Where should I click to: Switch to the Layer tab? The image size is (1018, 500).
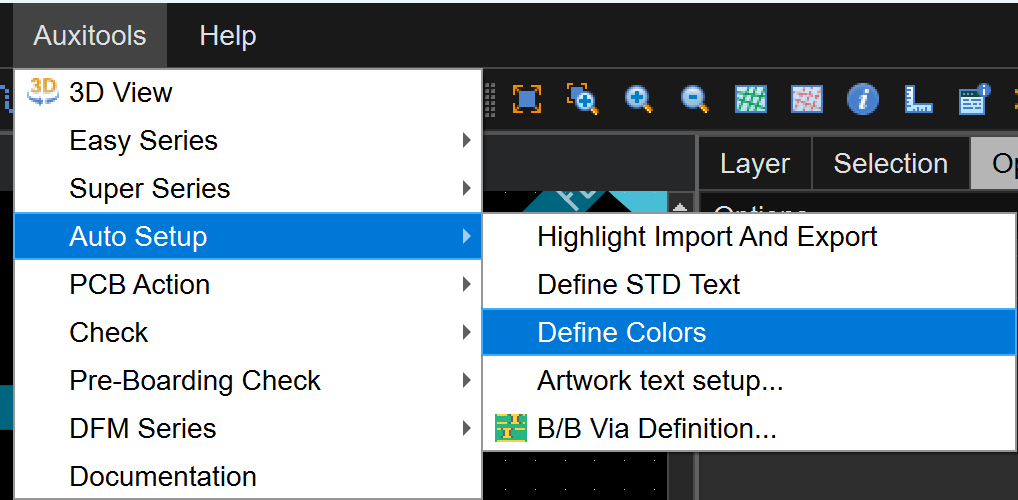click(754, 164)
